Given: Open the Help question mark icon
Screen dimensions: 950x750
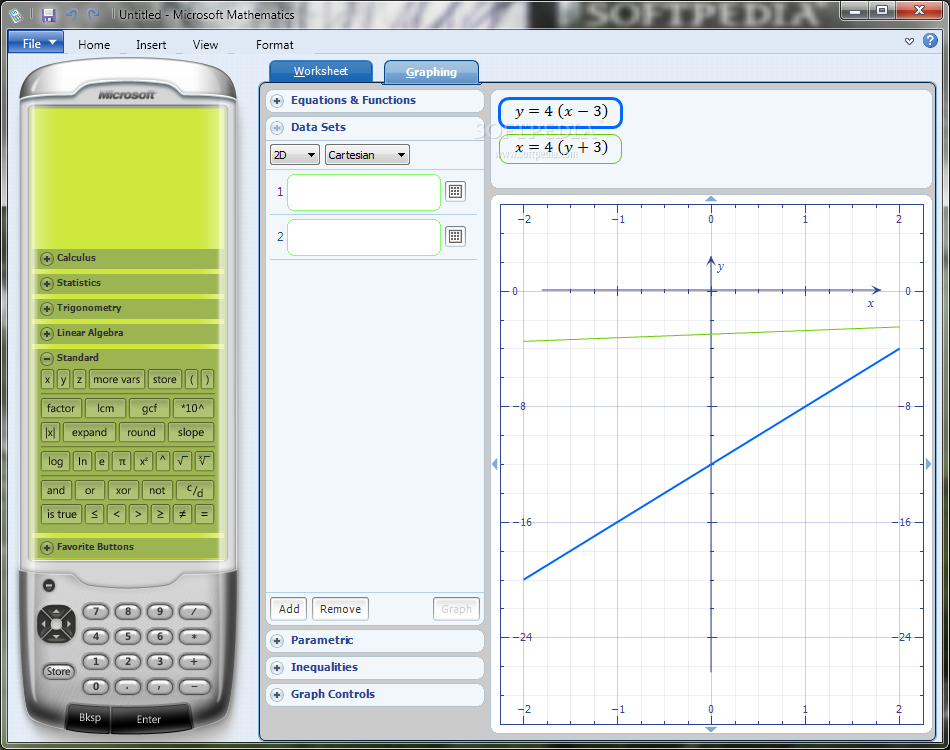Looking at the screenshot, I should pos(930,41).
